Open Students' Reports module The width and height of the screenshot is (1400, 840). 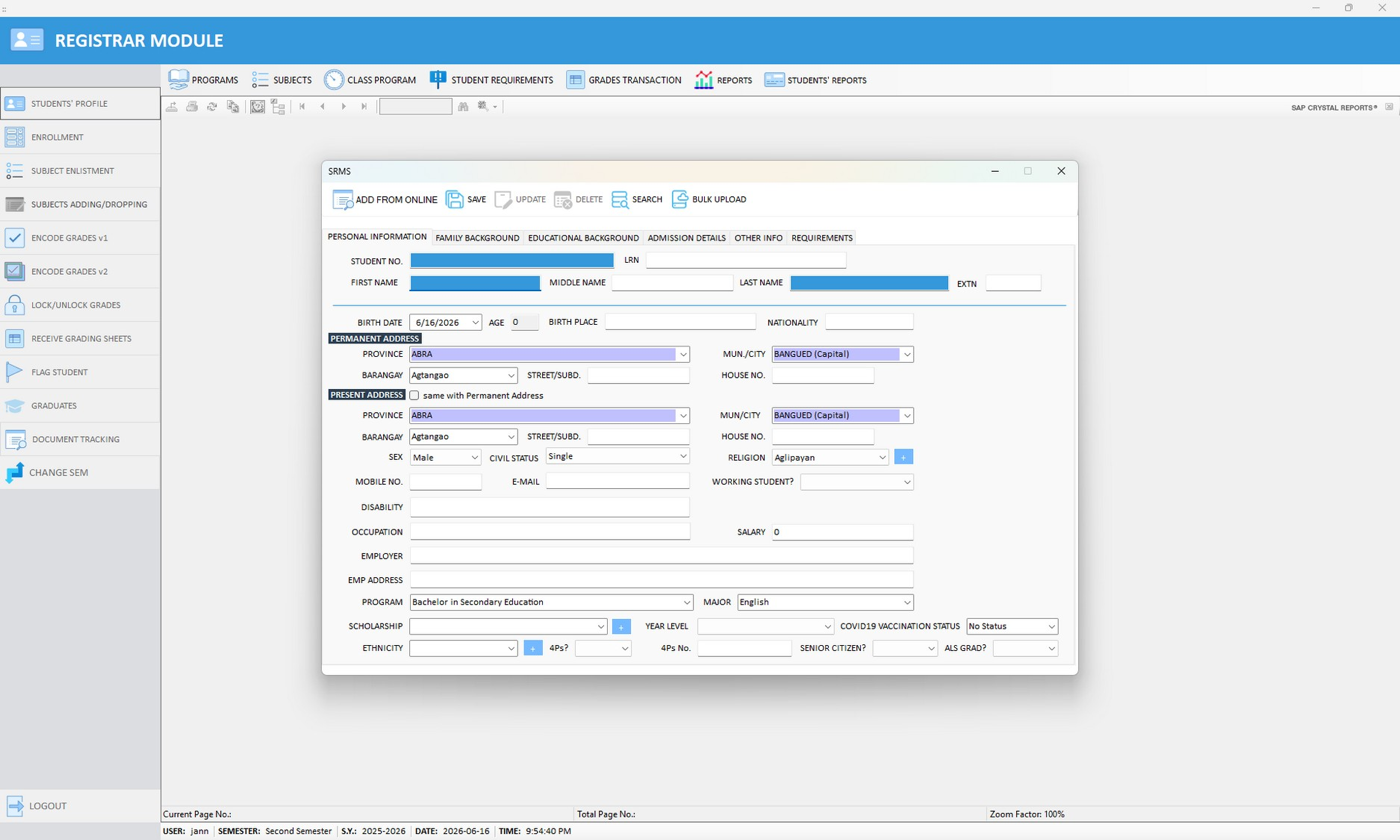tap(815, 80)
